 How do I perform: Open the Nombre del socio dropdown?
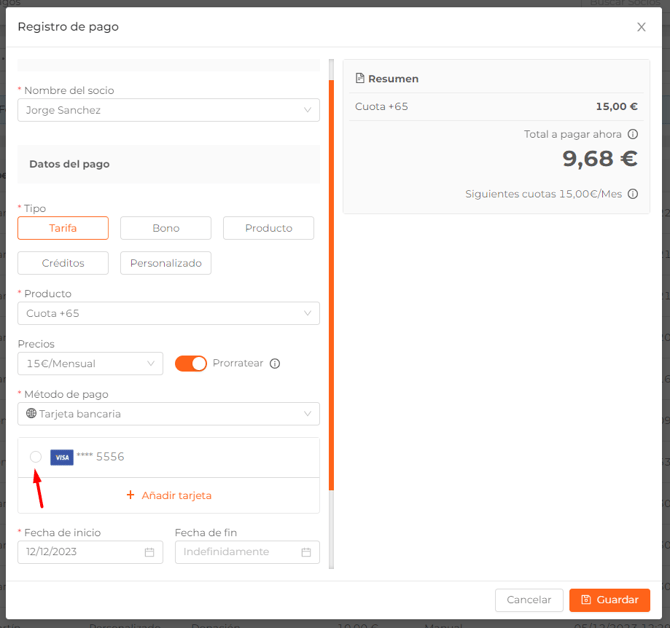click(x=168, y=110)
